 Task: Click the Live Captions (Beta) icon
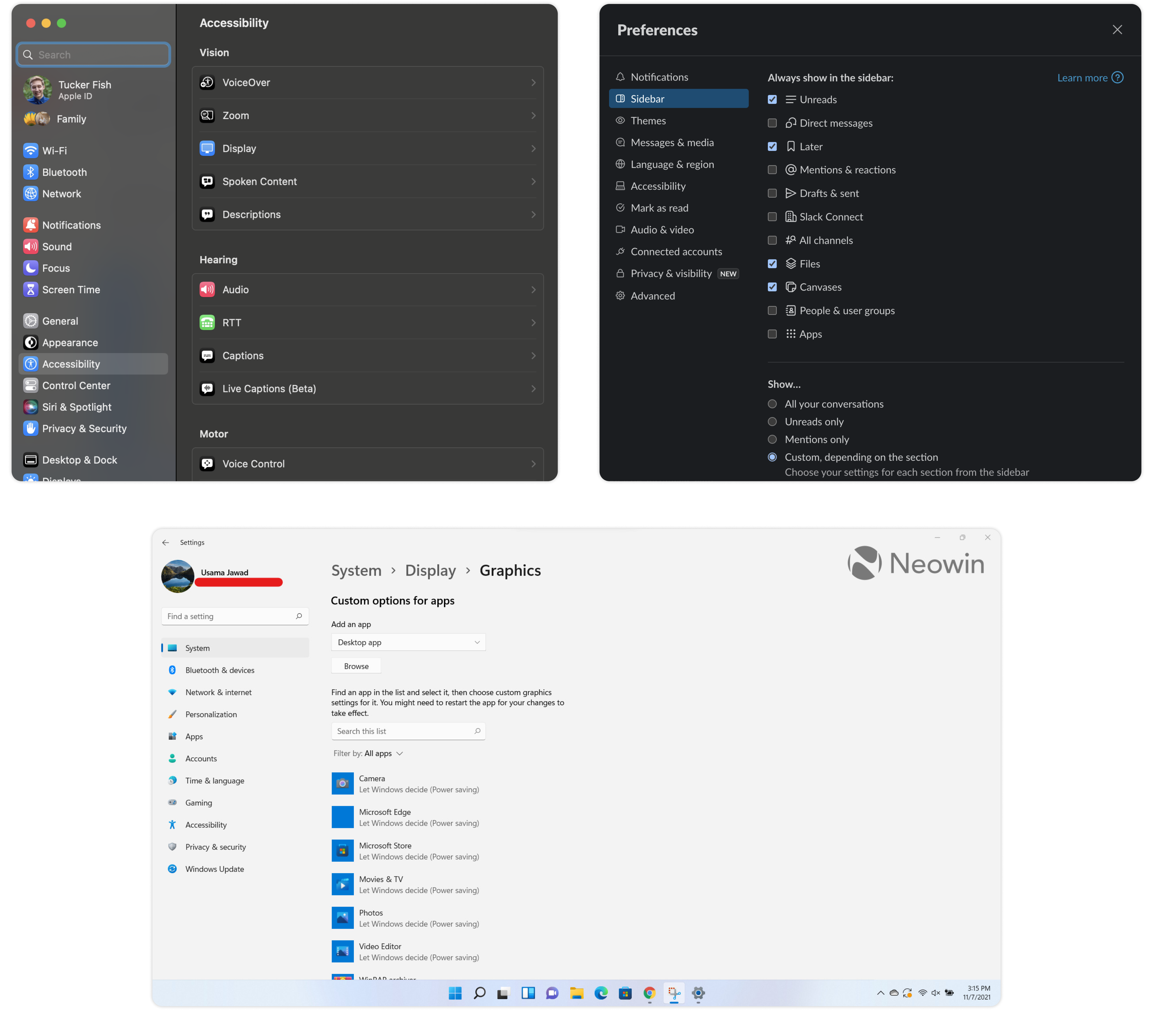pyautogui.click(x=207, y=389)
